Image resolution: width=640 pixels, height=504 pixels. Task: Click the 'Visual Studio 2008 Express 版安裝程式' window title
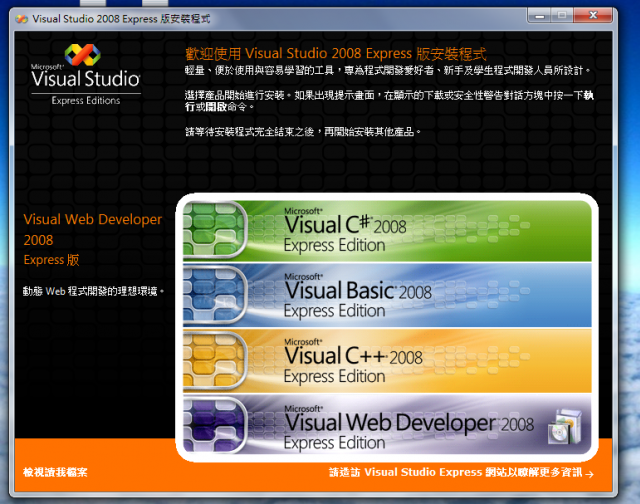(121, 19)
